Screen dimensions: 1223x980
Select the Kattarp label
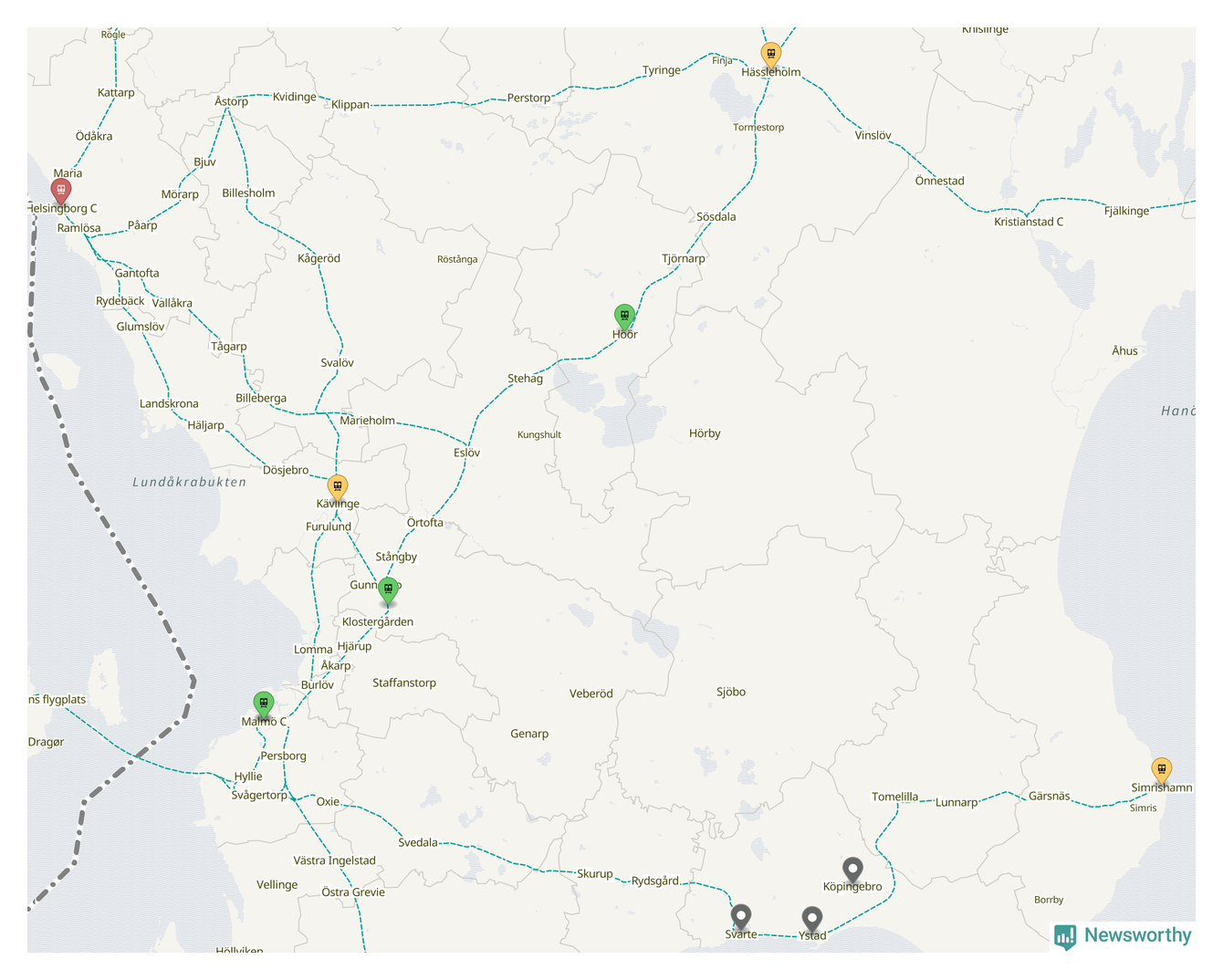[116, 93]
